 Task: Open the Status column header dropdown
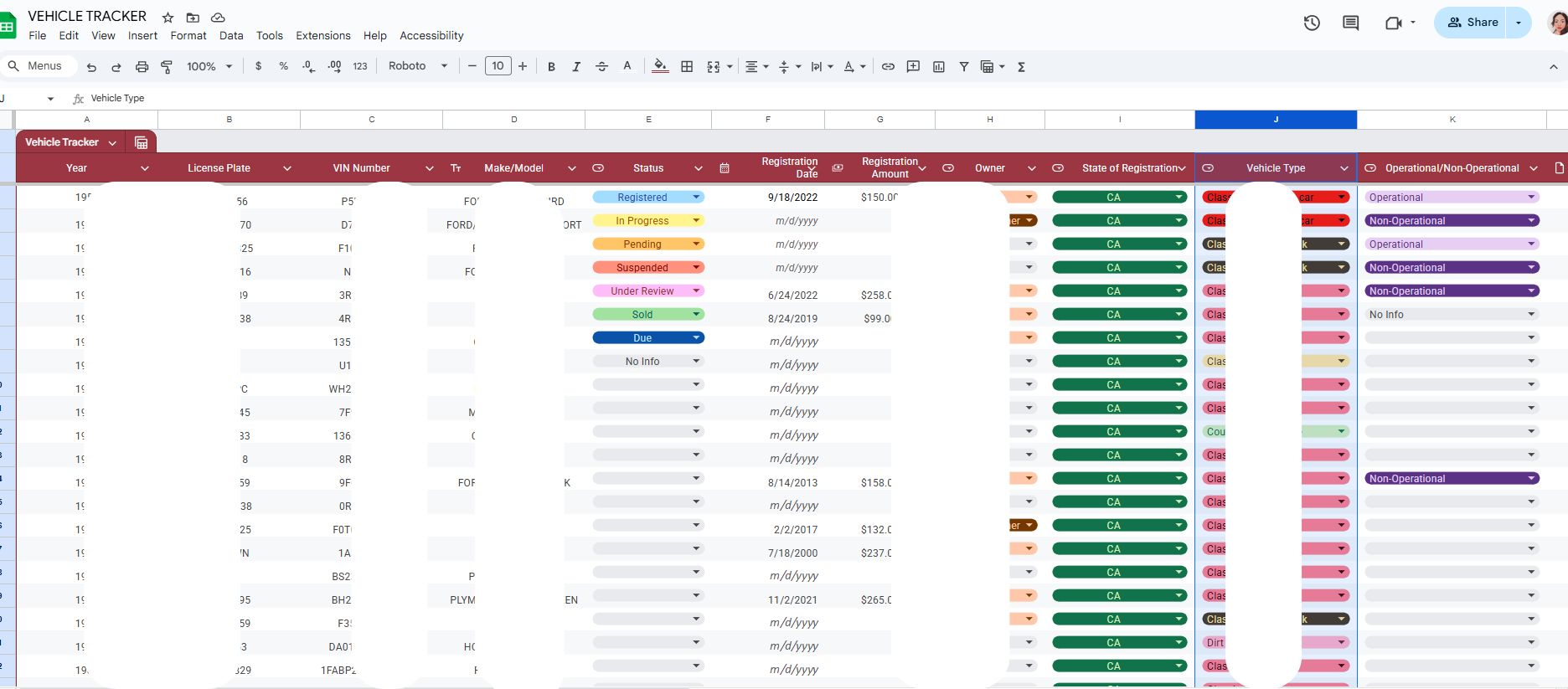coord(698,168)
